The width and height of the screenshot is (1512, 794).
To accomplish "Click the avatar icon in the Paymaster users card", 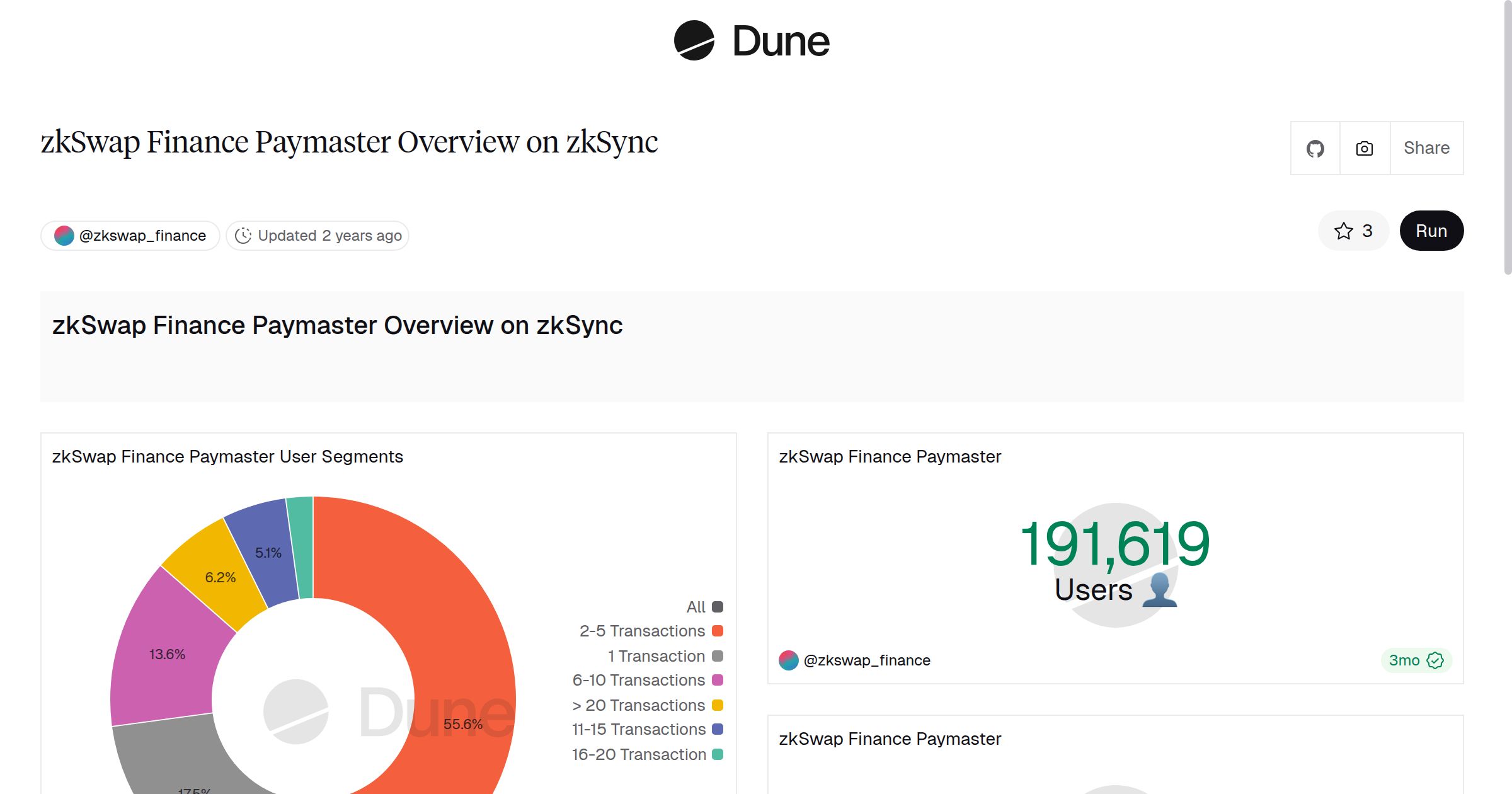I will [x=788, y=660].
